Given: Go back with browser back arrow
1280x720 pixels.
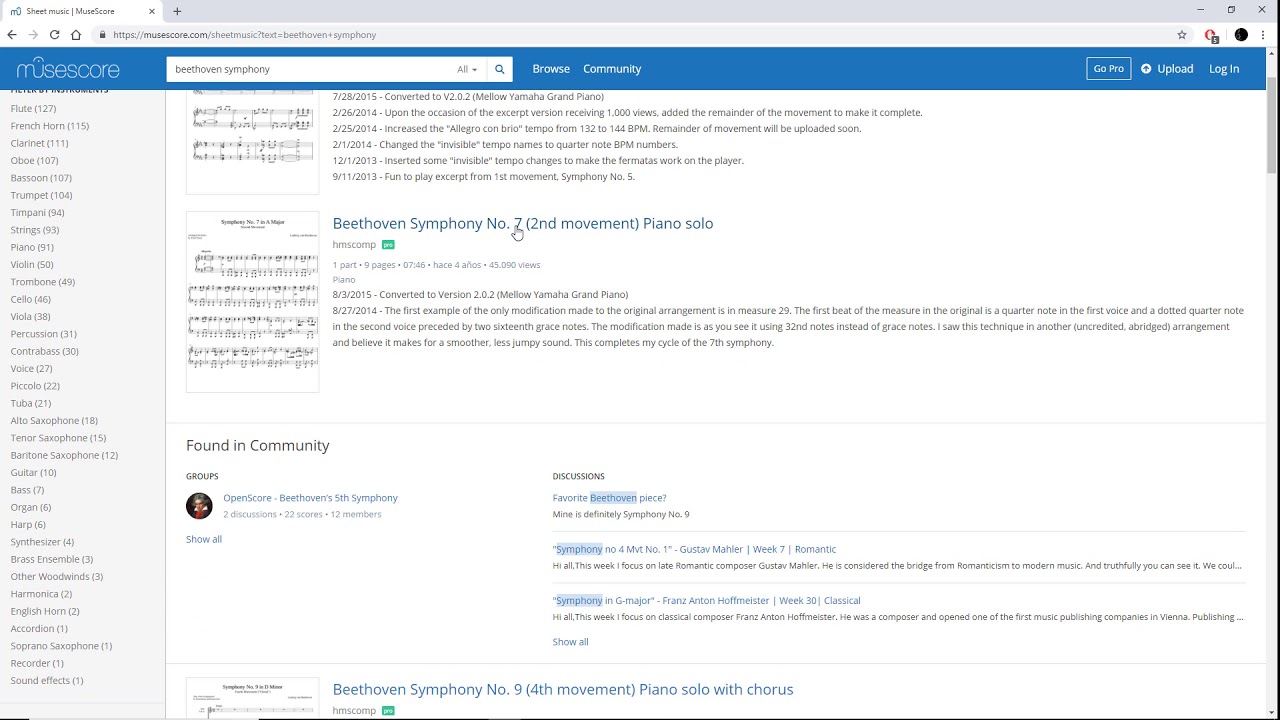Looking at the screenshot, I should (x=12, y=35).
